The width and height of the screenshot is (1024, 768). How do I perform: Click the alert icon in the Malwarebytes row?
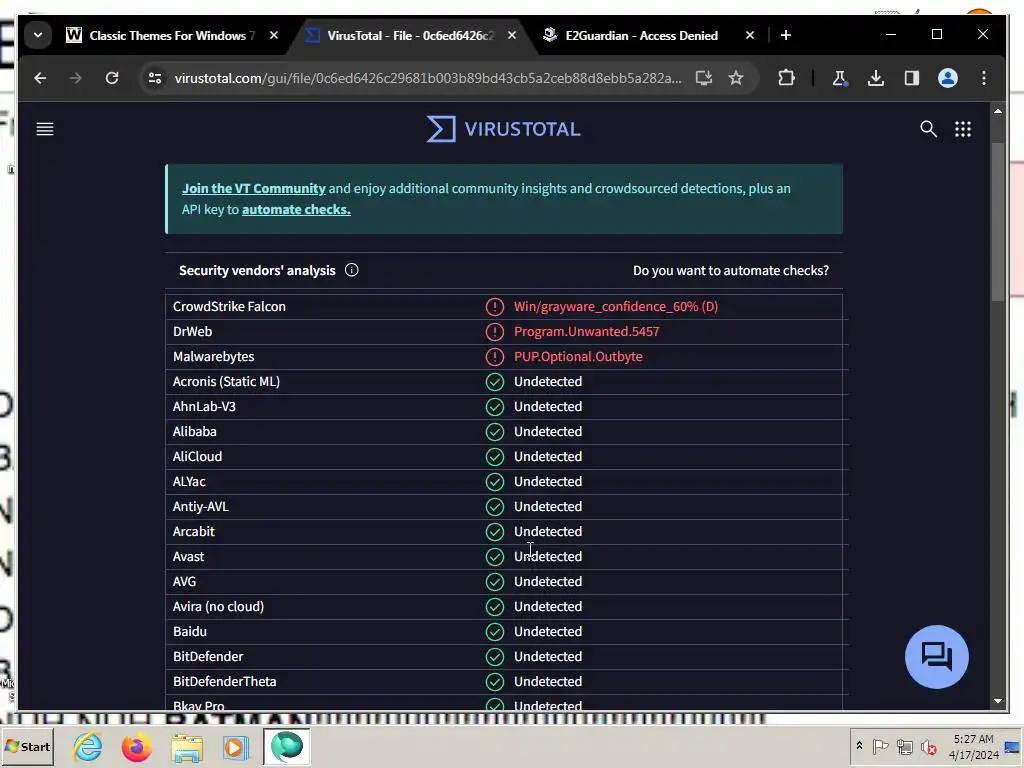(494, 357)
